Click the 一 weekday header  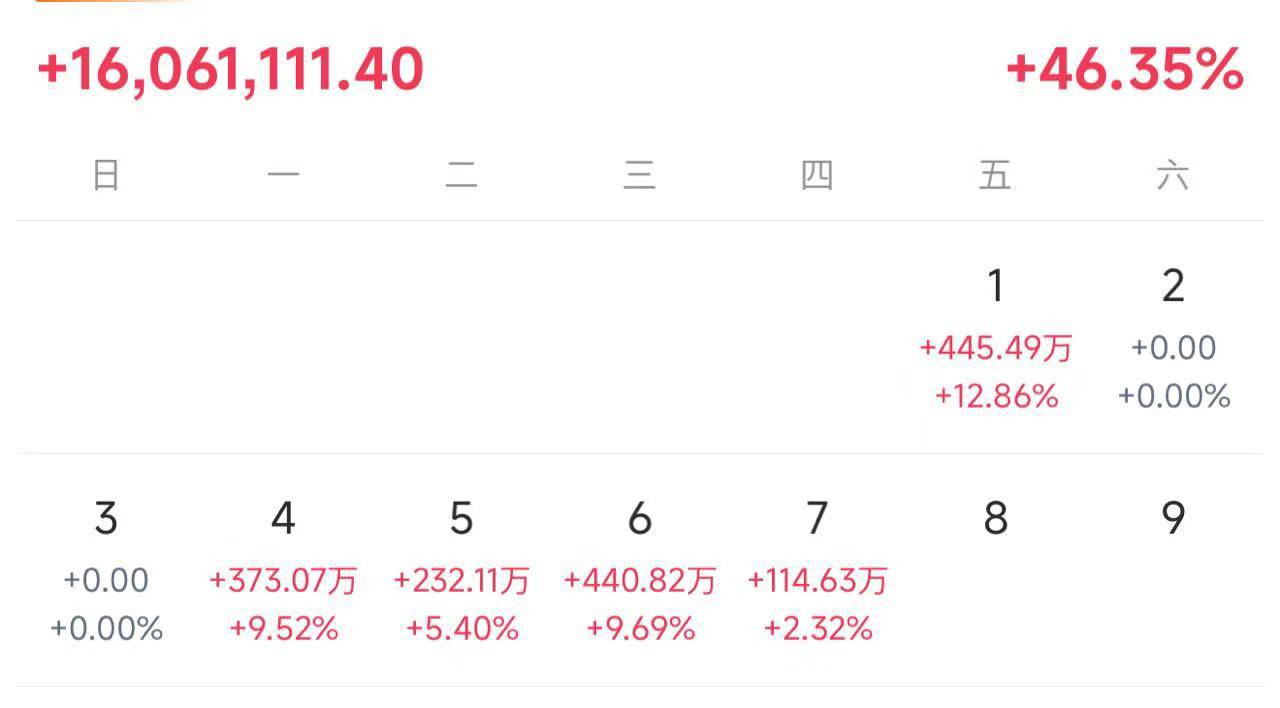pos(283,175)
